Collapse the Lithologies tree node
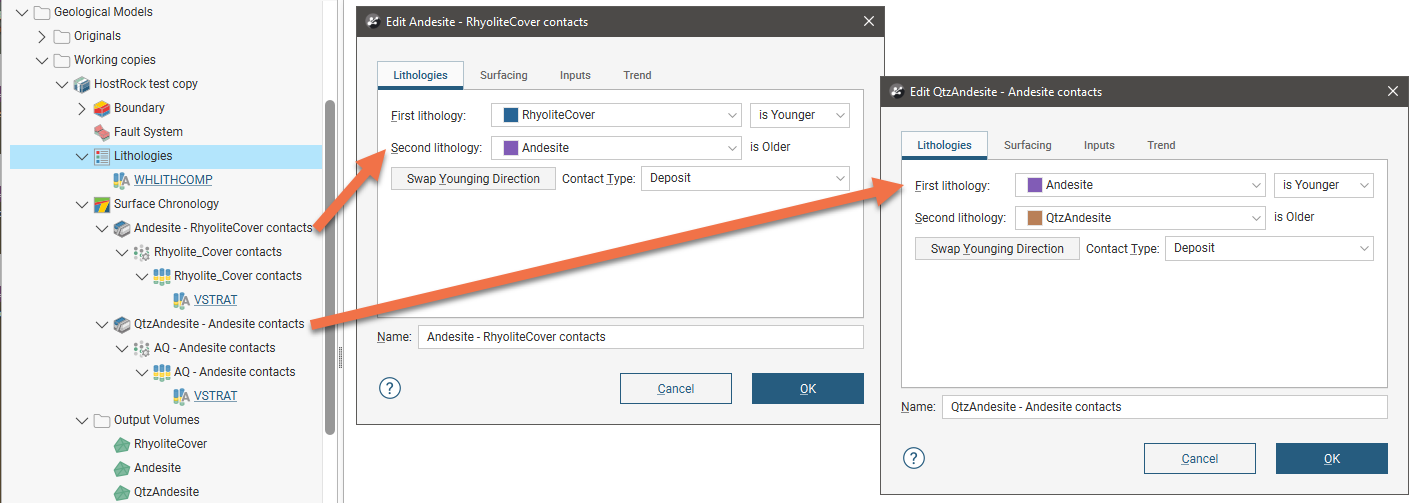The image size is (1416, 503). [81, 156]
